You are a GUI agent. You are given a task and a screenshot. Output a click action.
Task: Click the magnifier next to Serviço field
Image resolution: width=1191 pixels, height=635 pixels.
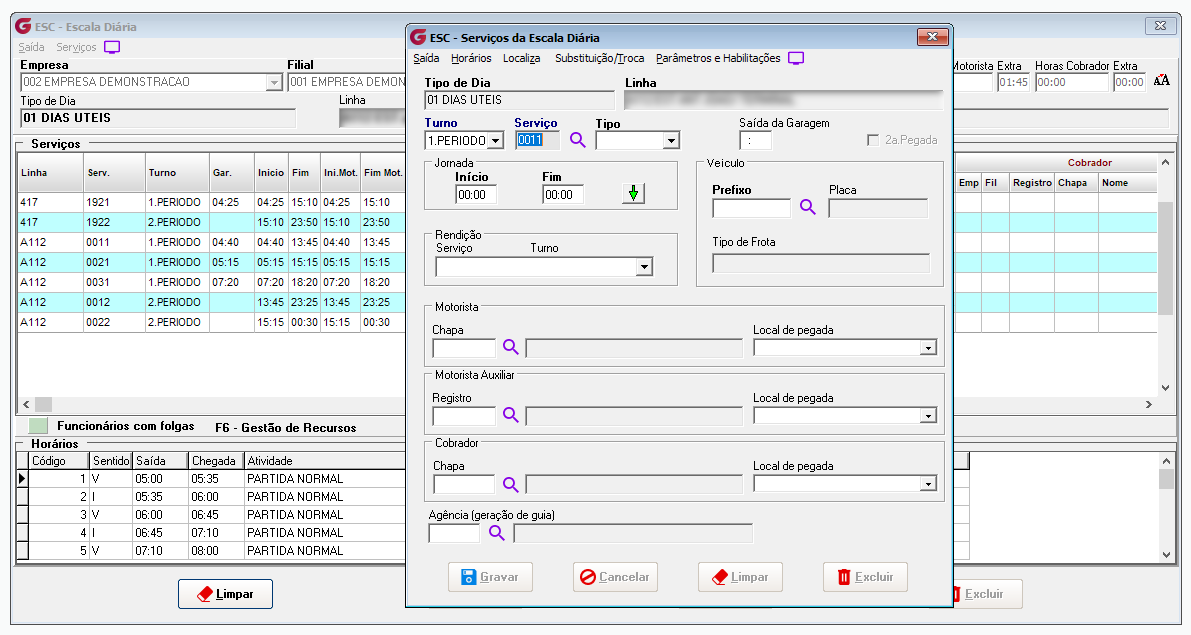tap(578, 141)
